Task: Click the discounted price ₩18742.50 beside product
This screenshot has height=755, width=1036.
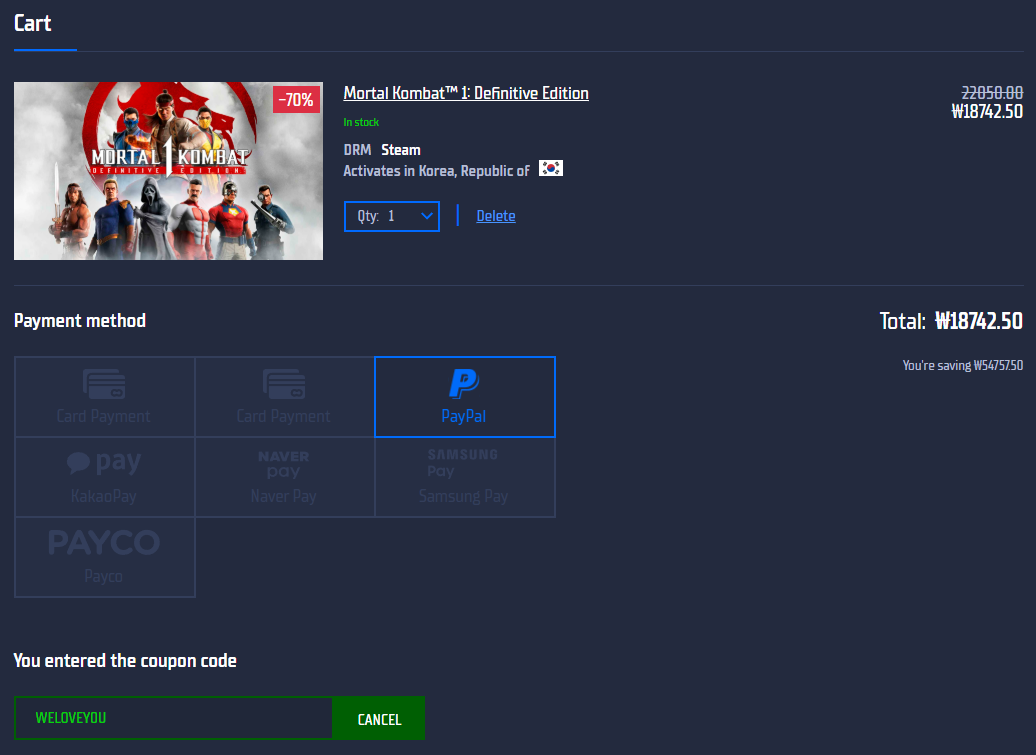Action: pos(986,111)
